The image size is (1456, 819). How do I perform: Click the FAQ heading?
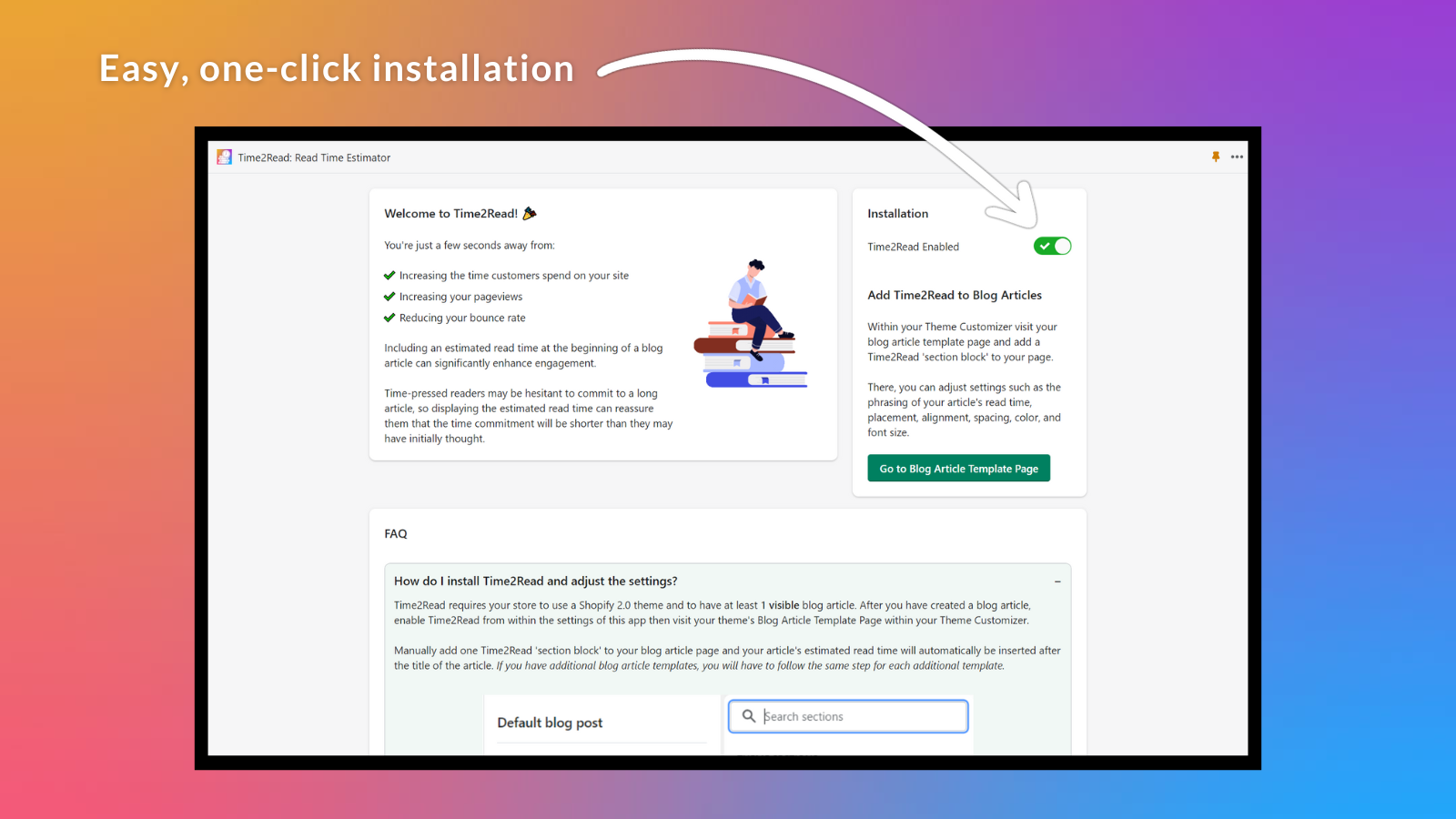click(396, 534)
